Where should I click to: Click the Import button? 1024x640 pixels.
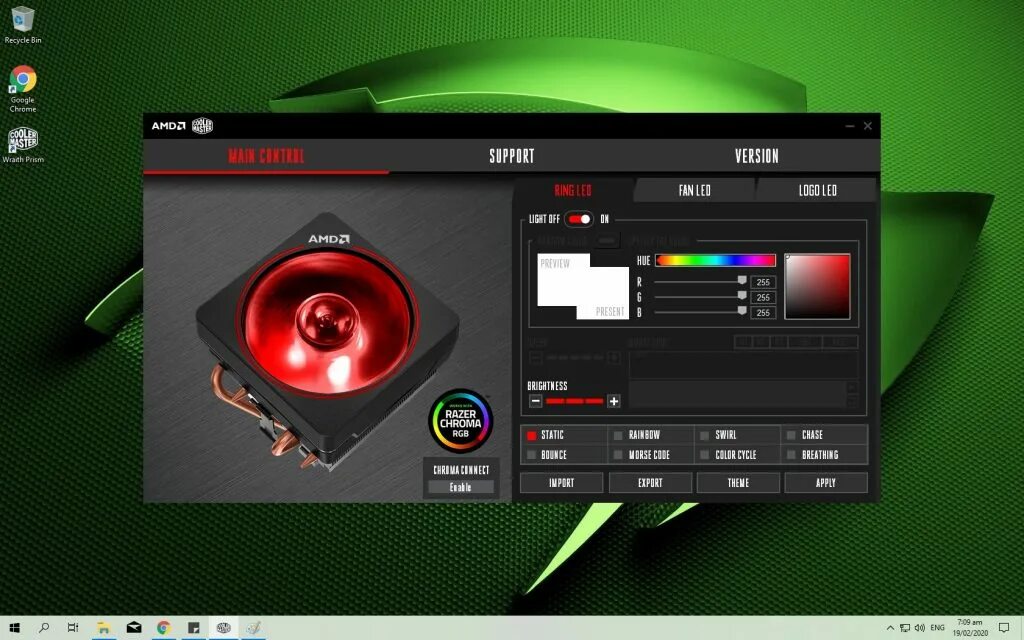point(562,483)
